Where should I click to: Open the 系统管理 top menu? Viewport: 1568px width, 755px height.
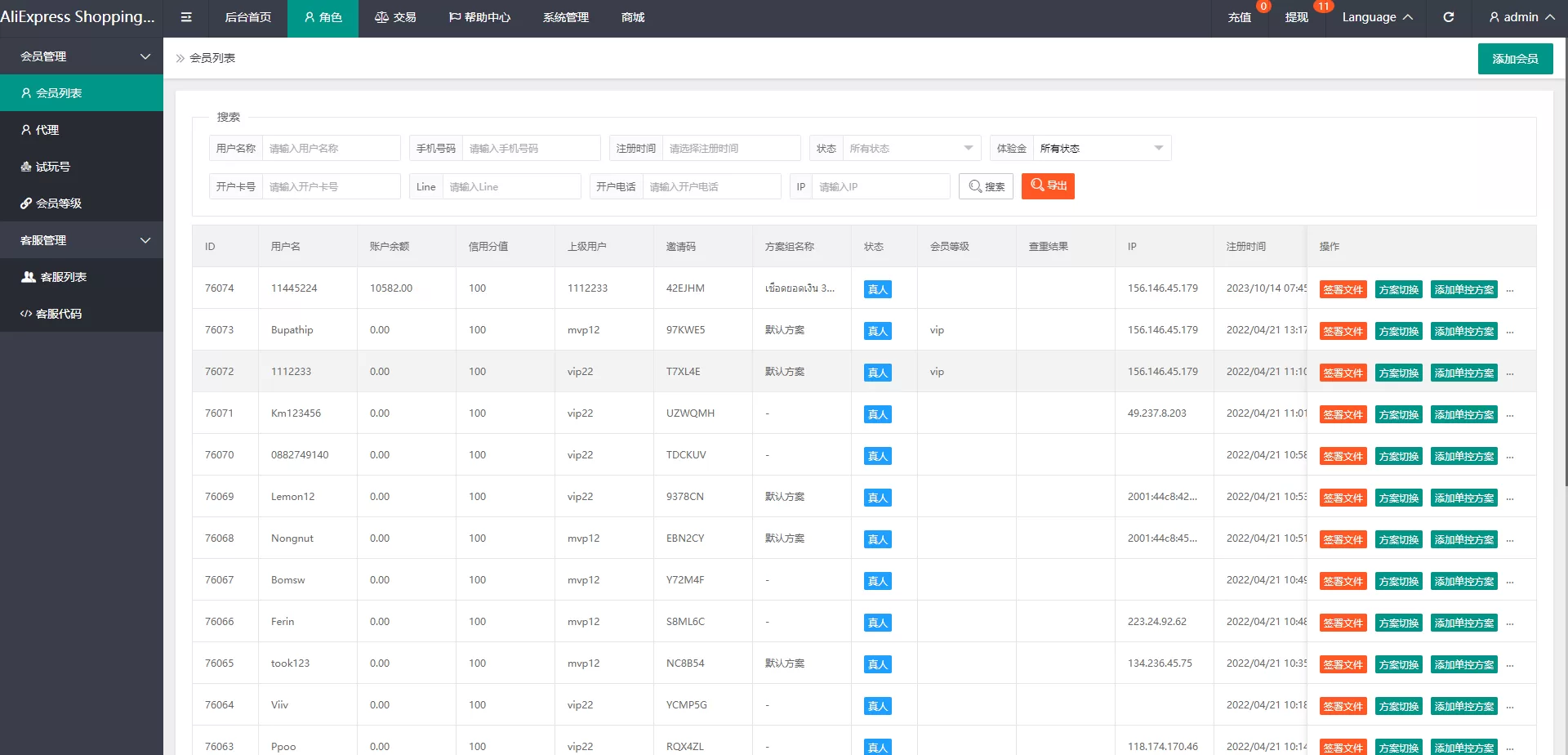[565, 17]
